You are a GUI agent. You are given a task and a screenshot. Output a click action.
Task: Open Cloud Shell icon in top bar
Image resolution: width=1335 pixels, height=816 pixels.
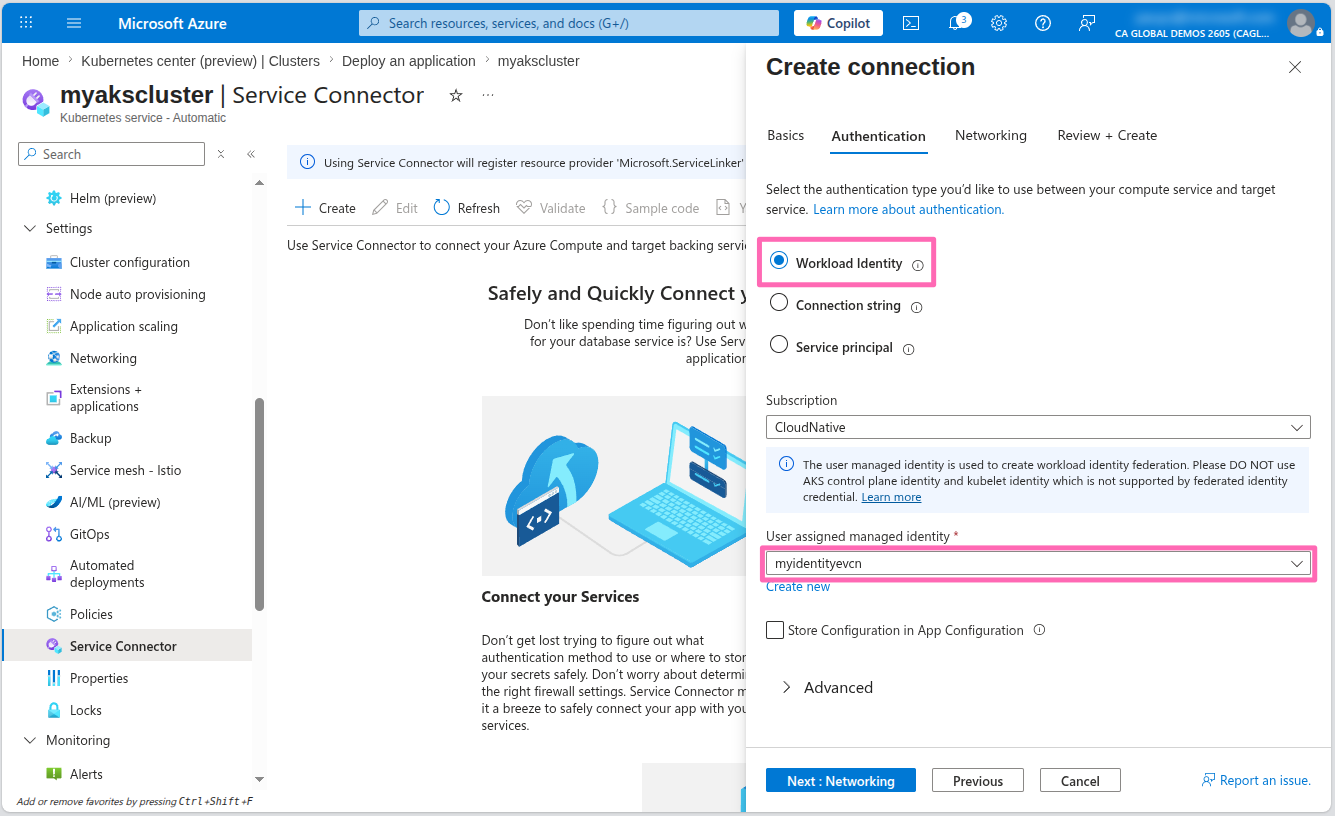click(911, 23)
